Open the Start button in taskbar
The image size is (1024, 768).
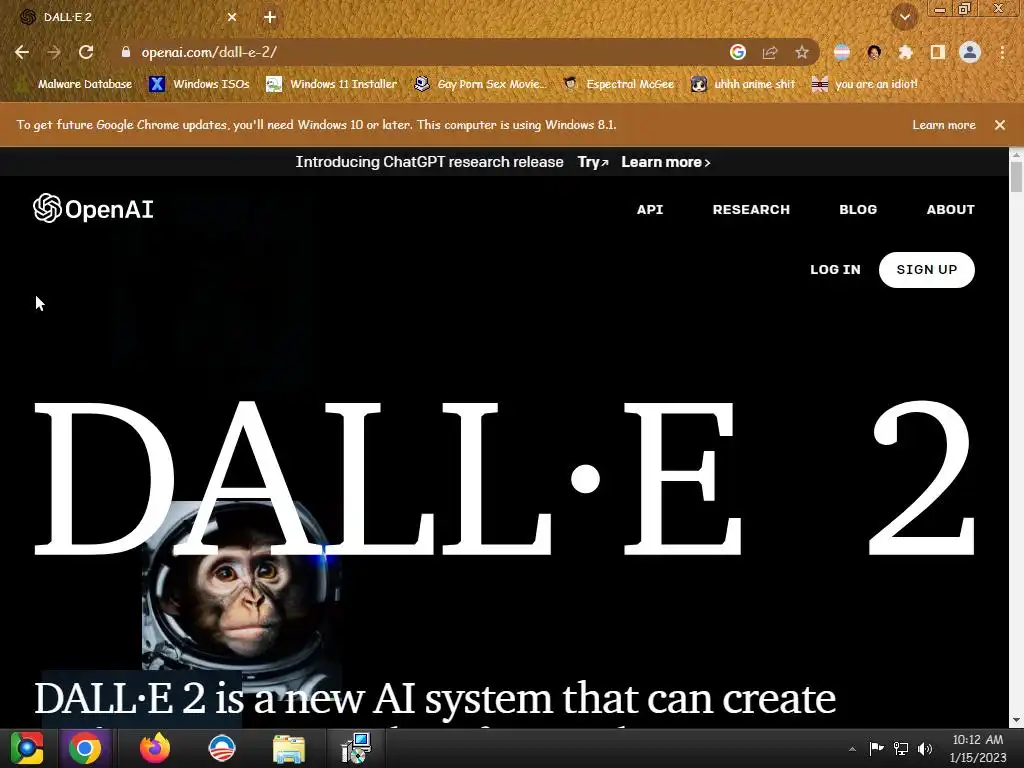(27, 748)
